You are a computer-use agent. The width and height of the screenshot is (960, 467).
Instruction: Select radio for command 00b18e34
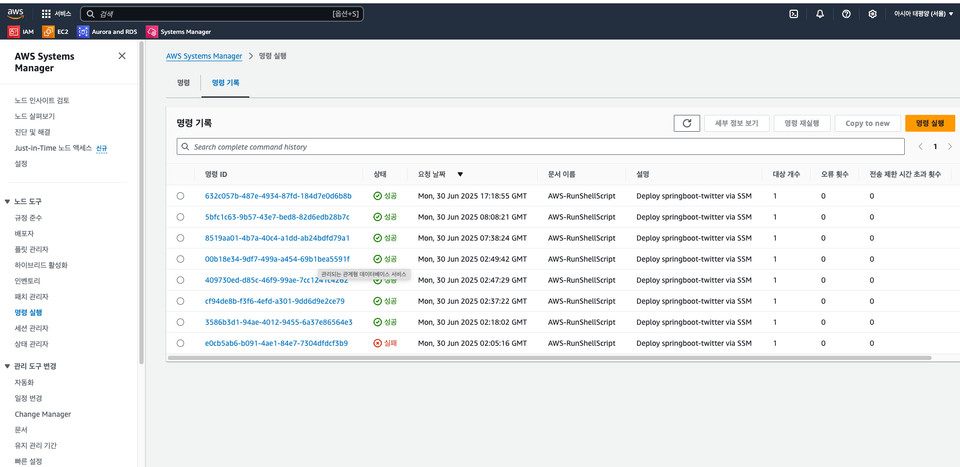(180, 259)
